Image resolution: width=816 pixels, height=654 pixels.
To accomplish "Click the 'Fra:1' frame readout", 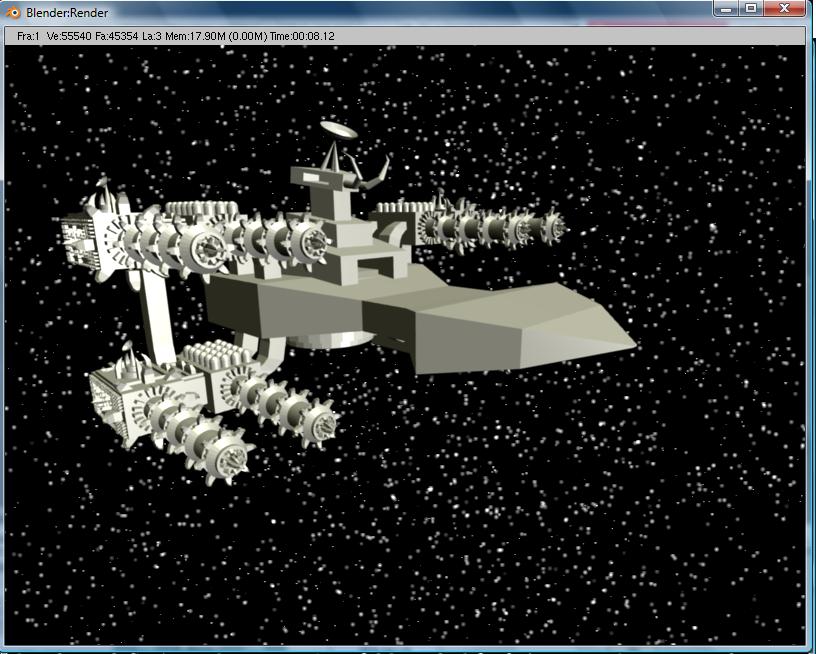I will 28,36.
